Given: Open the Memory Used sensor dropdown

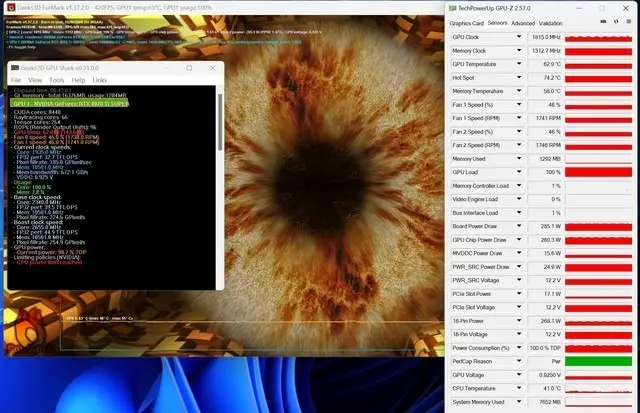Looking at the screenshot, I should point(519,158).
